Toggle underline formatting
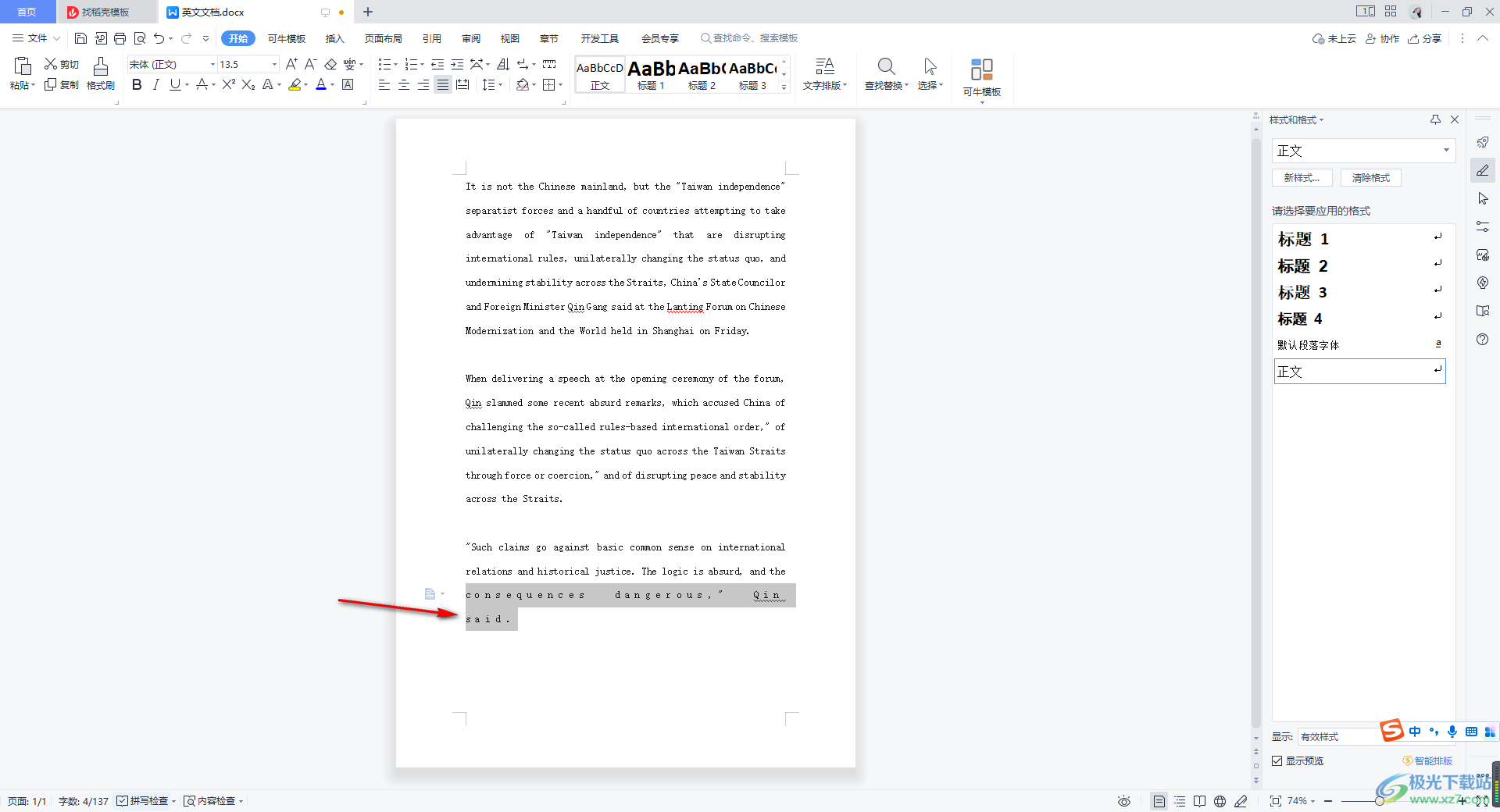This screenshot has width=1500, height=812. coord(175,84)
